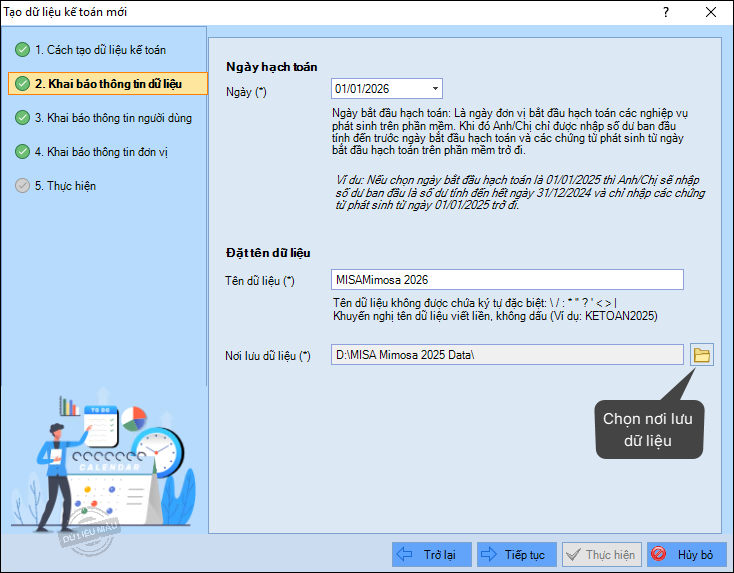Click inside the Tên dữ liệu text field
This screenshot has height=573, width=734.
(x=507, y=279)
